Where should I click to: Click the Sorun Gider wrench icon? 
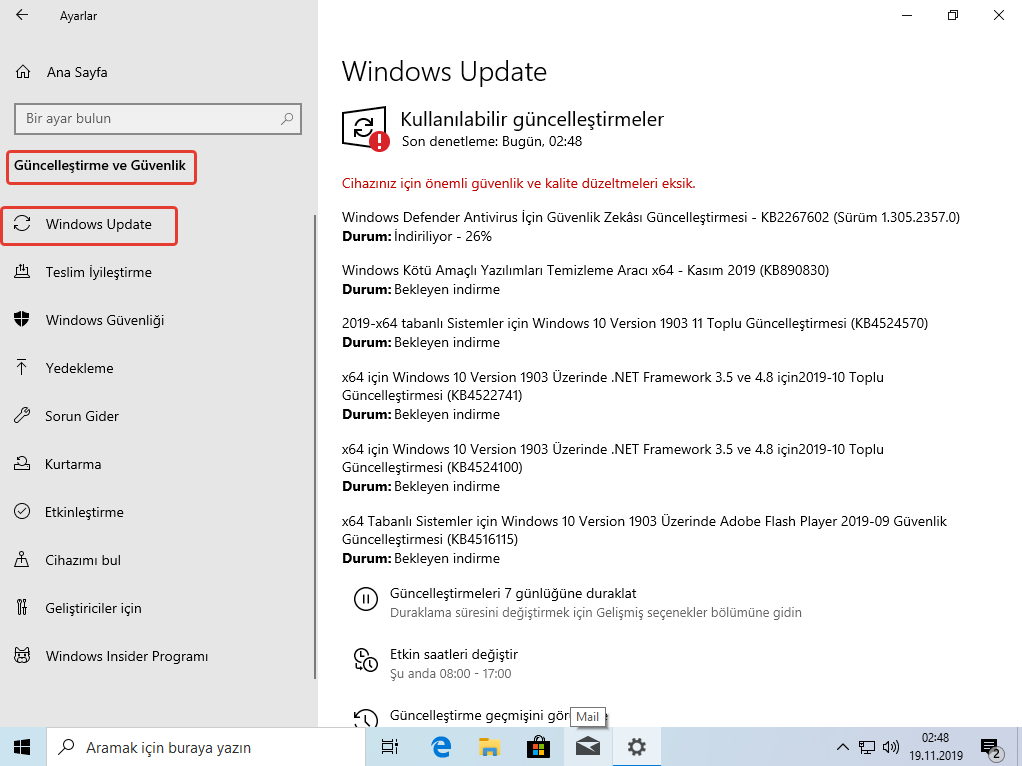pyautogui.click(x=22, y=416)
